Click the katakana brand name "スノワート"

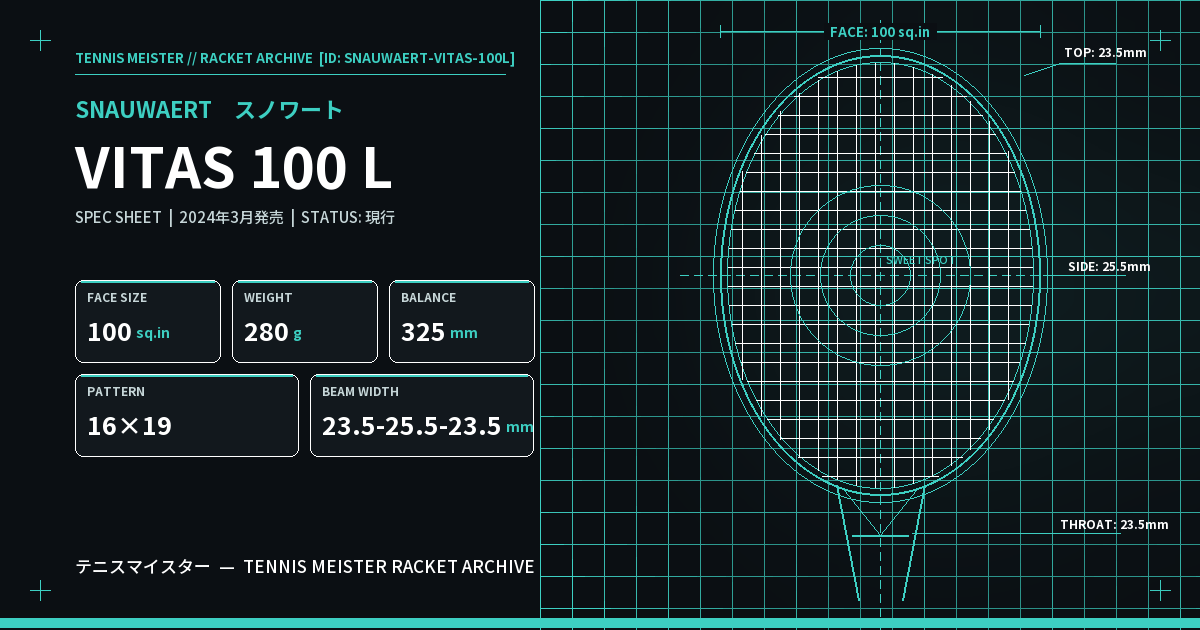point(289,110)
